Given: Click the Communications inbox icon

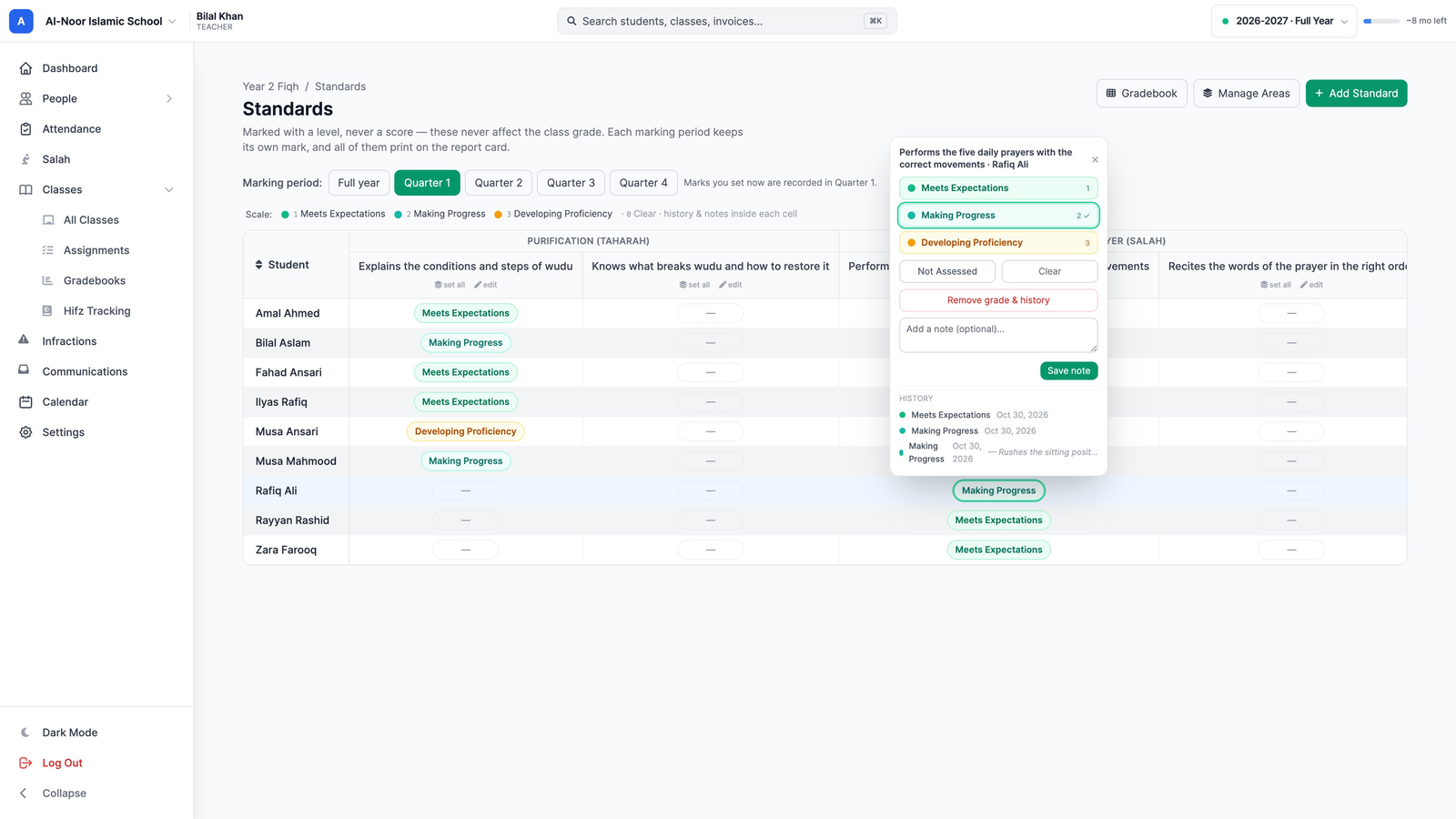Looking at the screenshot, I should coord(24,370).
